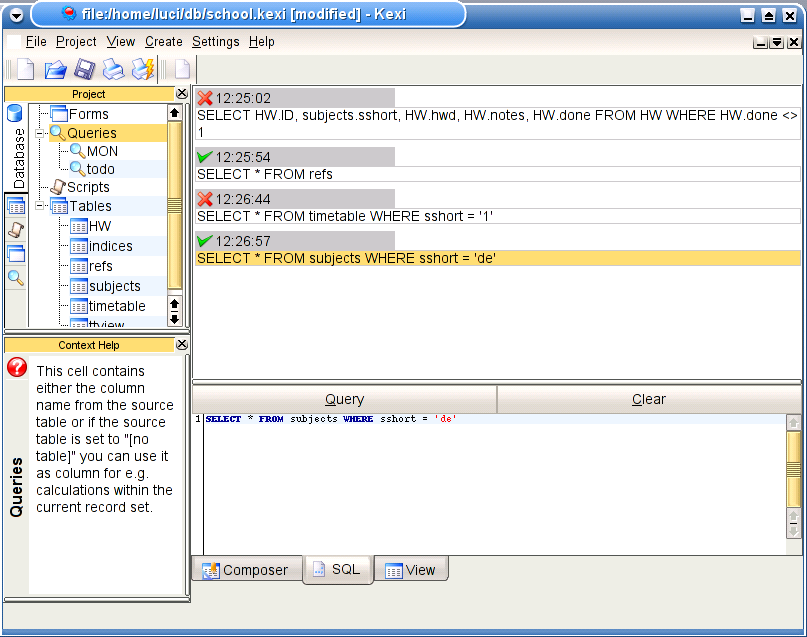This screenshot has width=807, height=637.
Task: Save project with the floppy disk icon
Action: click(85, 70)
